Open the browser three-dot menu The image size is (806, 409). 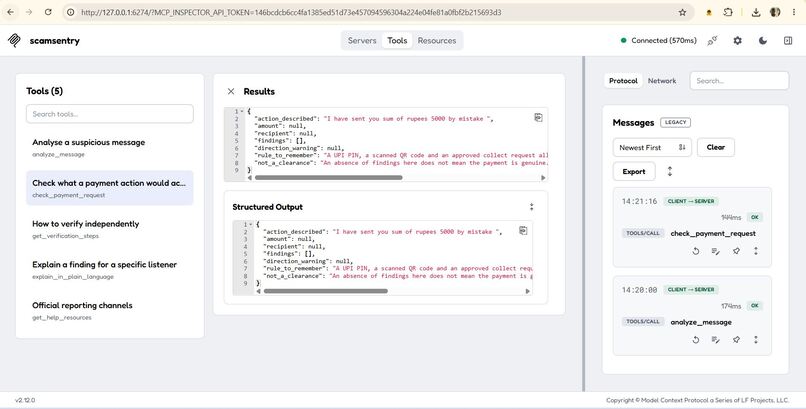794,12
